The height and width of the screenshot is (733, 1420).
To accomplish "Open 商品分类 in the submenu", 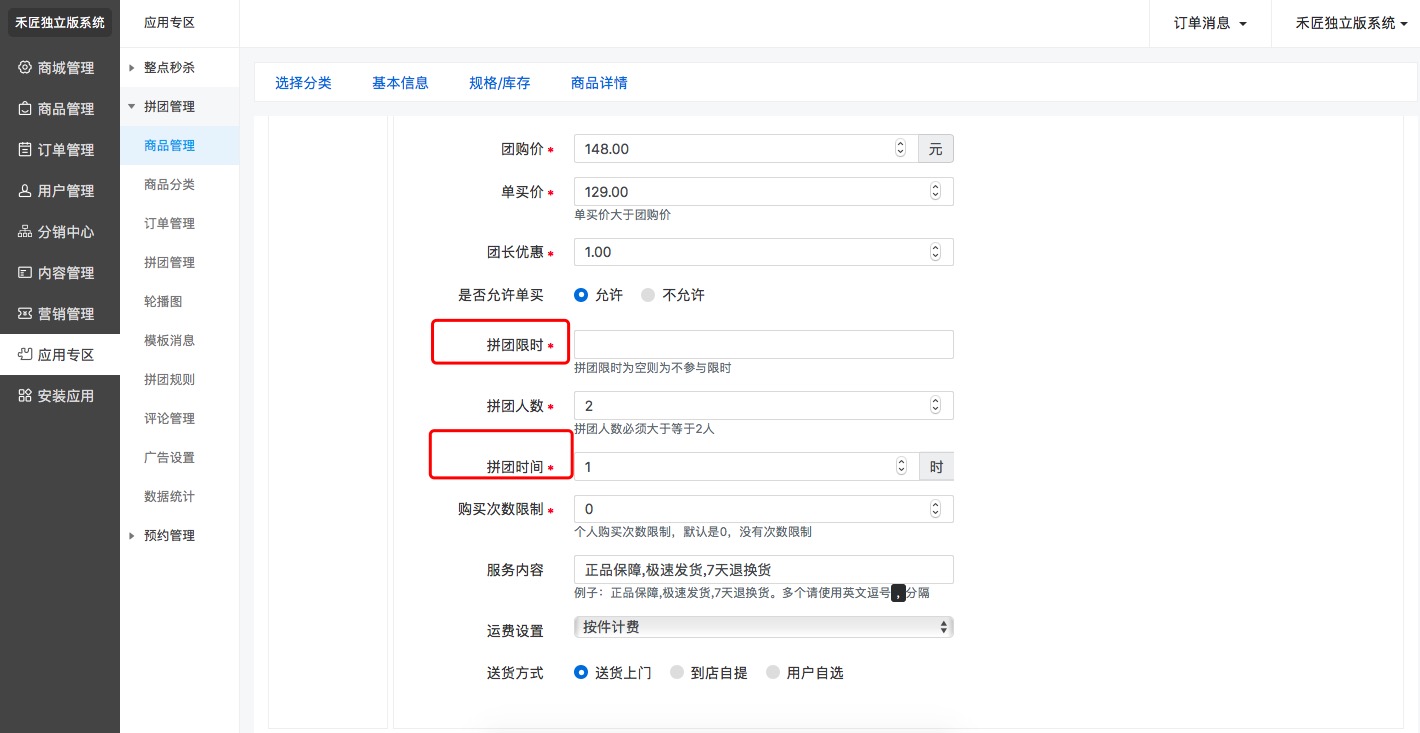I will [169, 184].
